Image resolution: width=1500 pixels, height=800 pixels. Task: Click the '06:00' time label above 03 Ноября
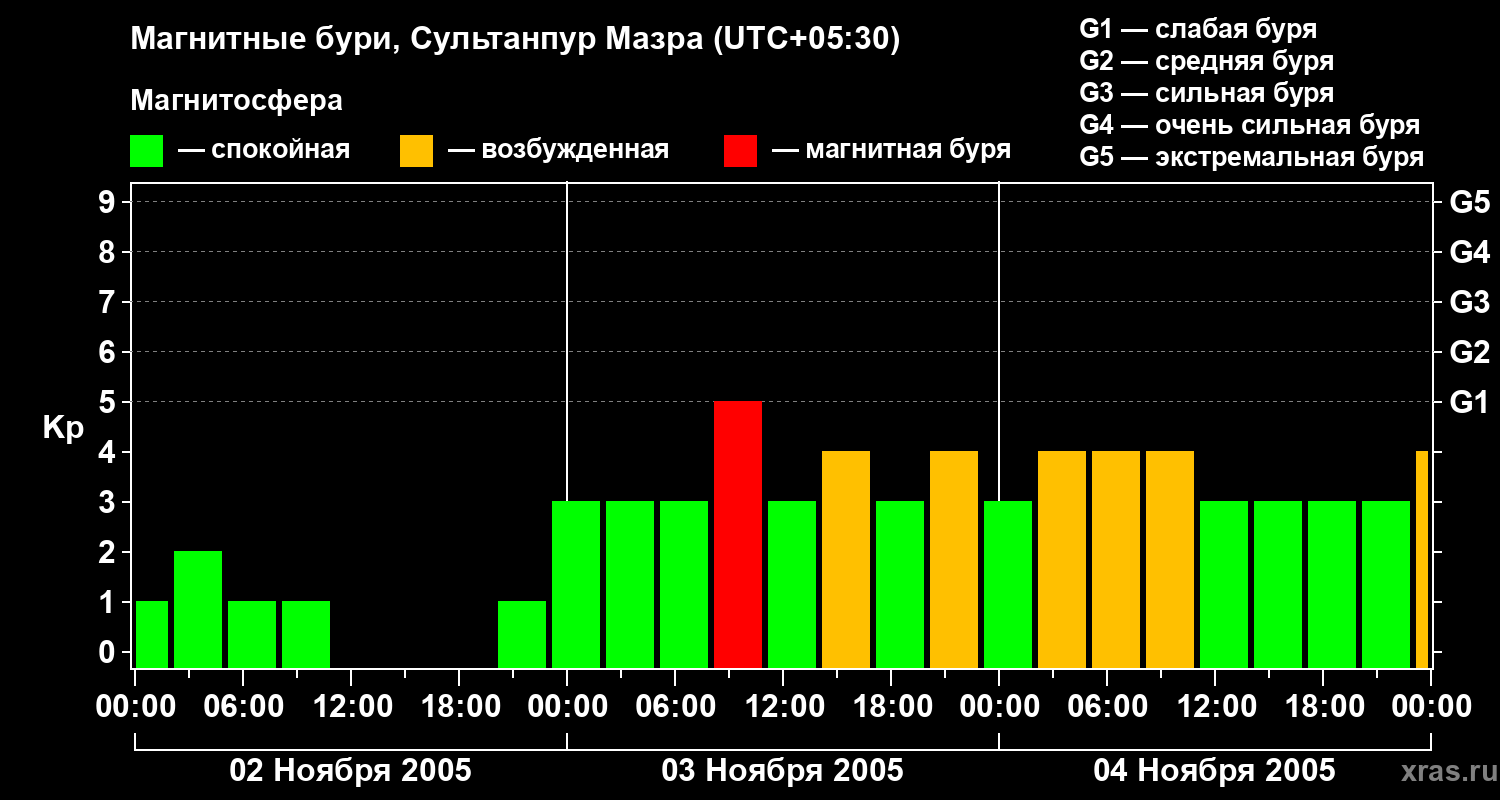coord(675,707)
